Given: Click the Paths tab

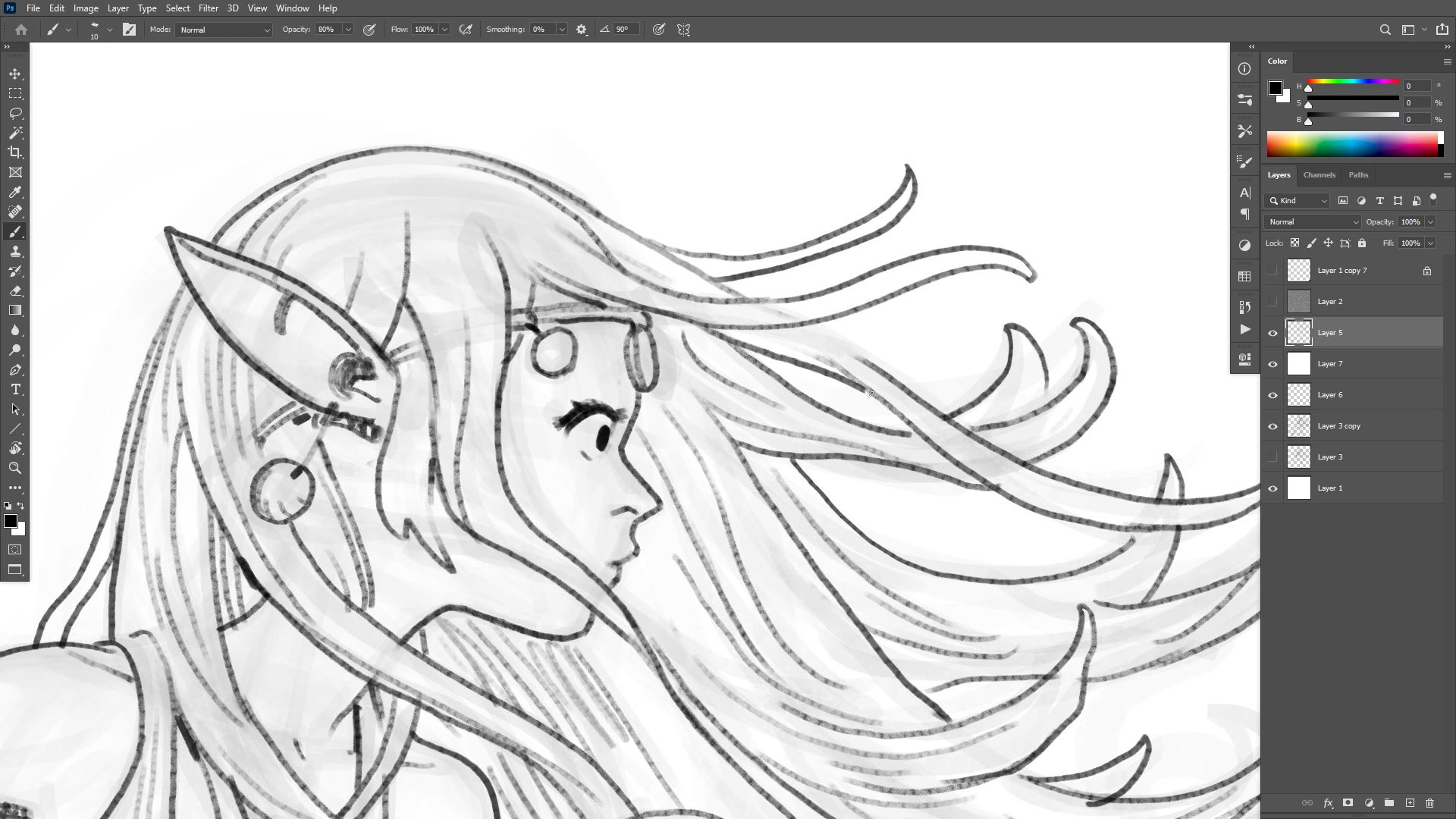Looking at the screenshot, I should pyautogui.click(x=1358, y=174).
